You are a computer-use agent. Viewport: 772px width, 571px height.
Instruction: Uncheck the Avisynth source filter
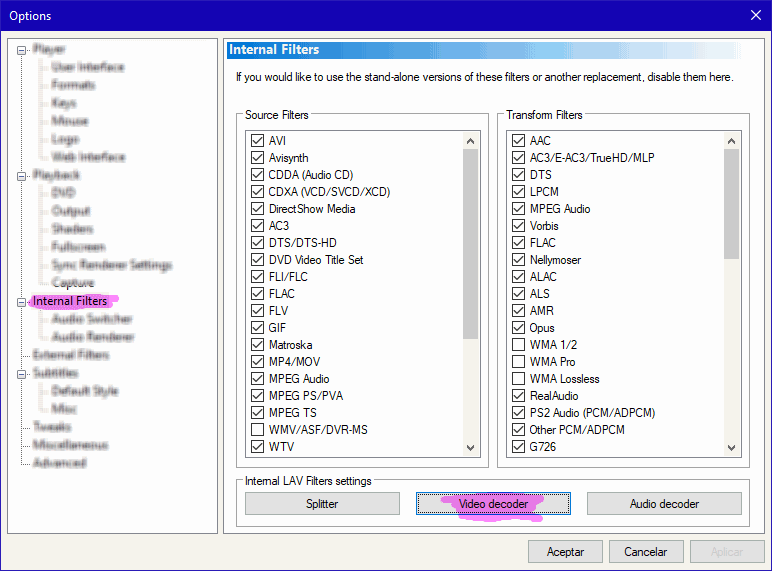click(257, 158)
